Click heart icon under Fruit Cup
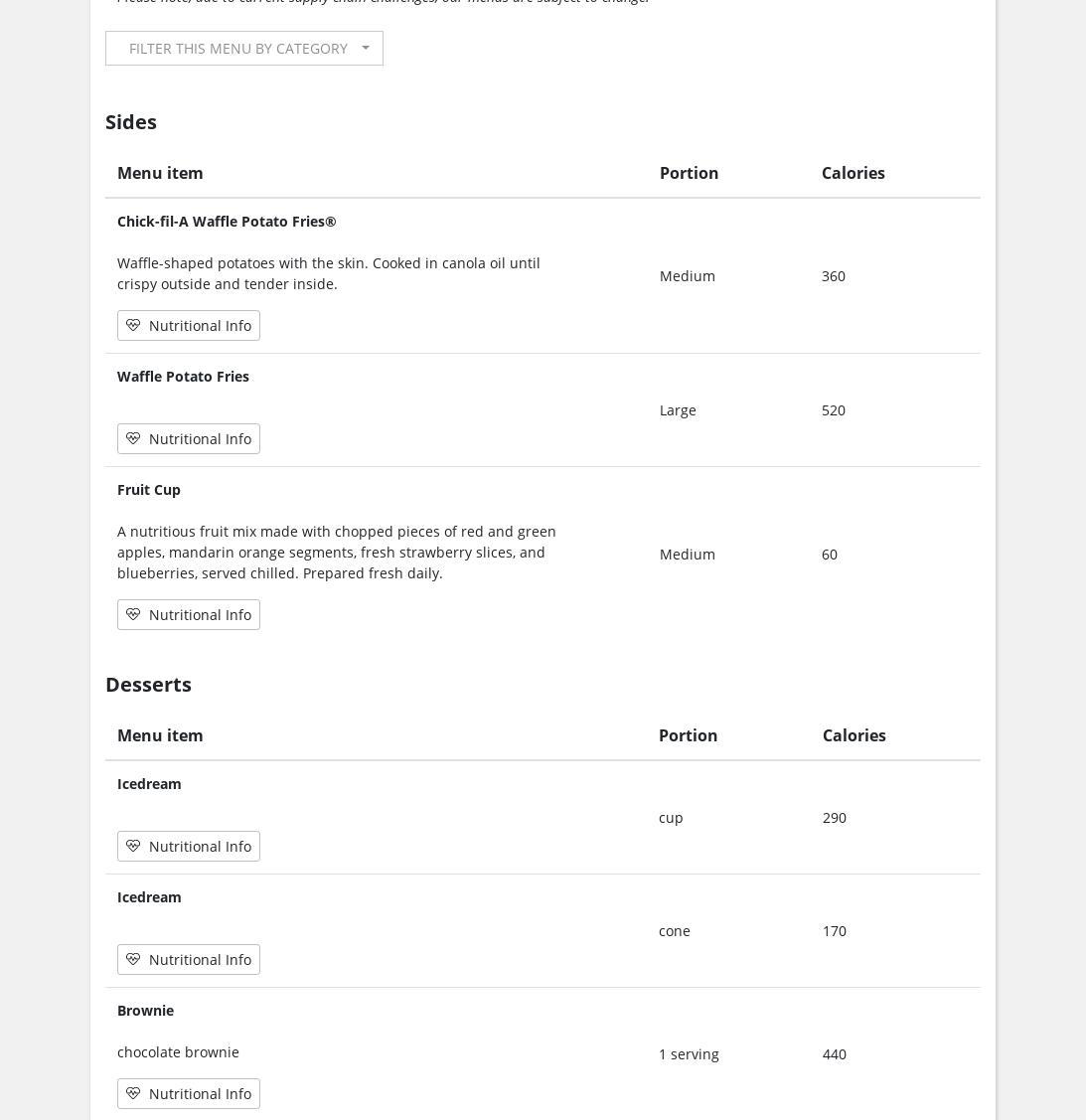 coord(133,614)
